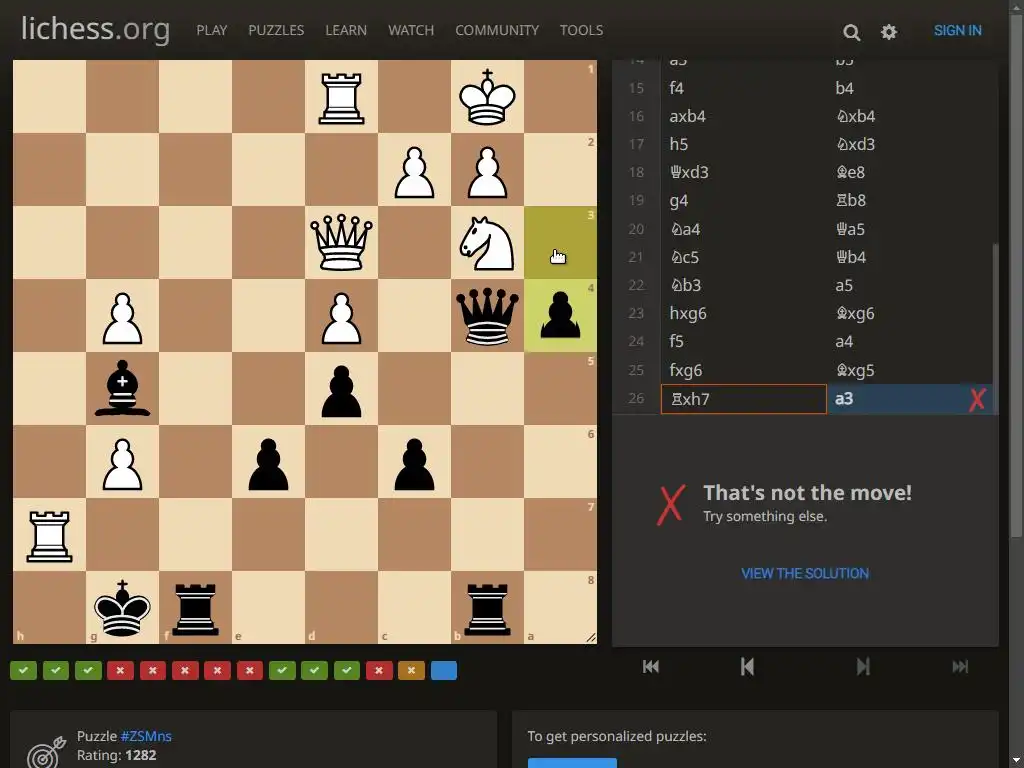Screen dimensions: 1024x768
Task: Select the white pawn on b2
Action: pyautogui.click(x=487, y=170)
